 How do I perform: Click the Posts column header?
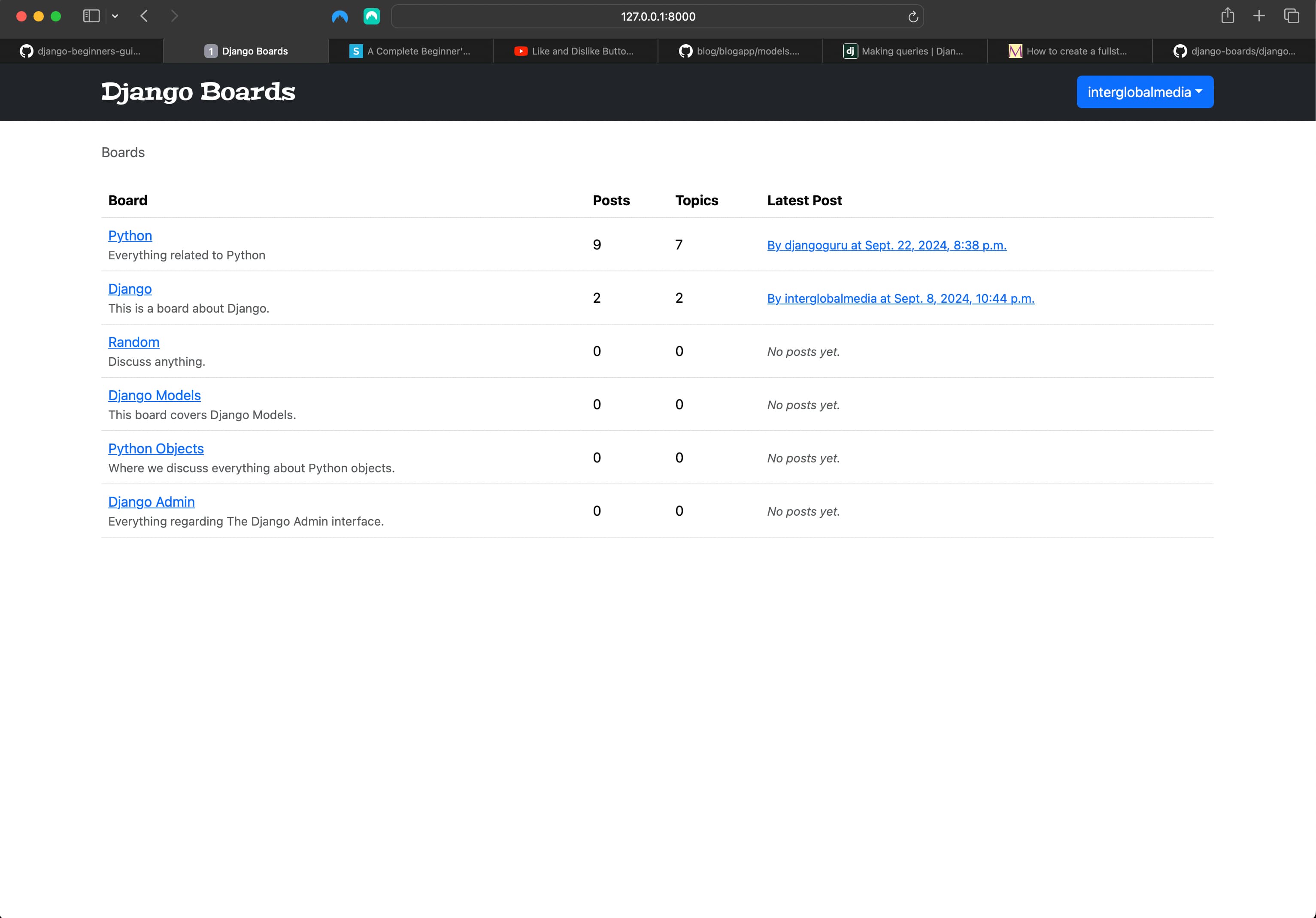(611, 201)
